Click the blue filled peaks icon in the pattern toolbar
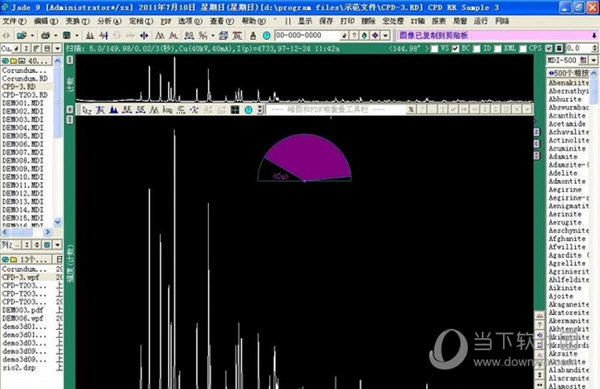This screenshot has height=389, width=600. (x=114, y=110)
